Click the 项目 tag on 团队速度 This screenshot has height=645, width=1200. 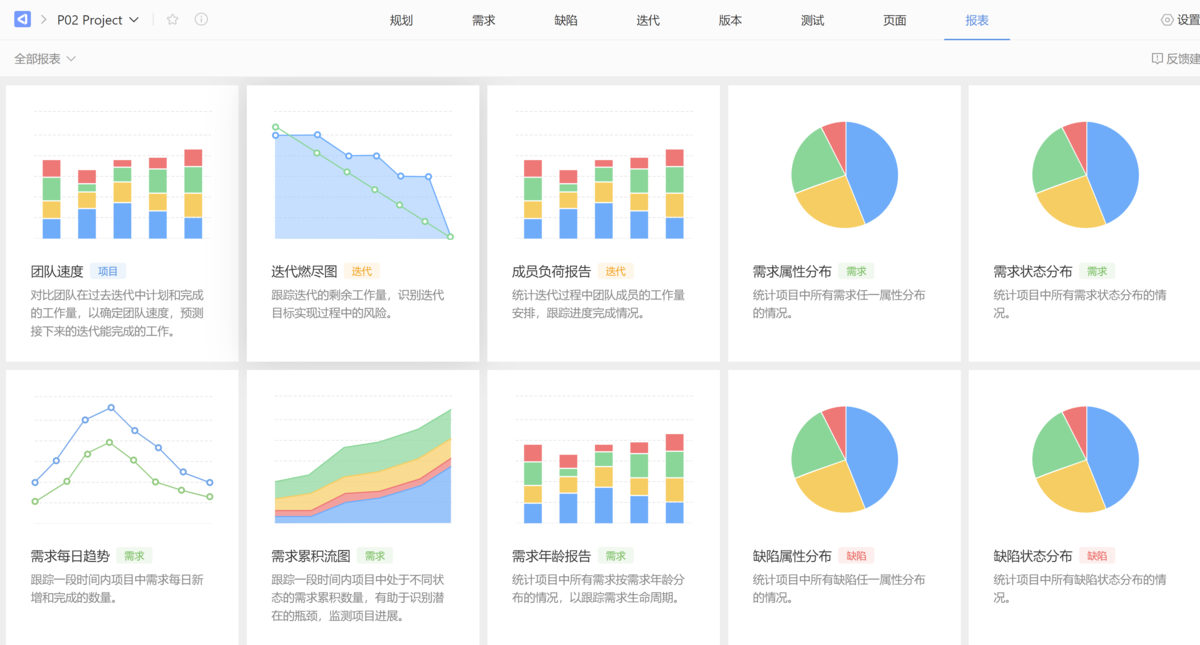tap(108, 271)
